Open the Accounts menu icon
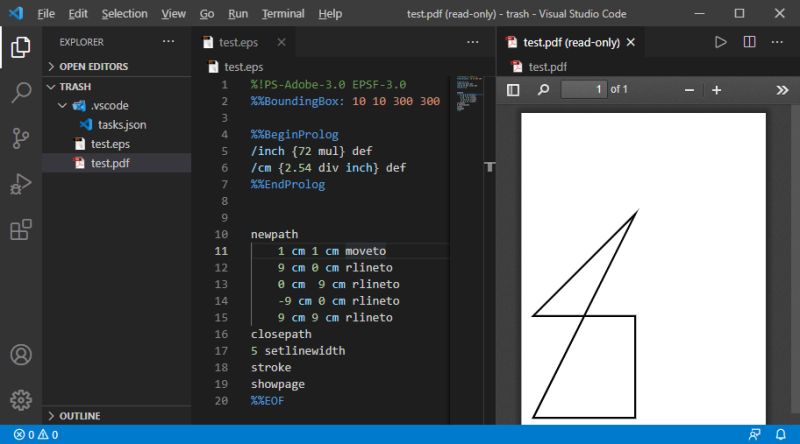The height and width of the screenshot is (444, 800). pyautogui.click(x=20, y=355)
